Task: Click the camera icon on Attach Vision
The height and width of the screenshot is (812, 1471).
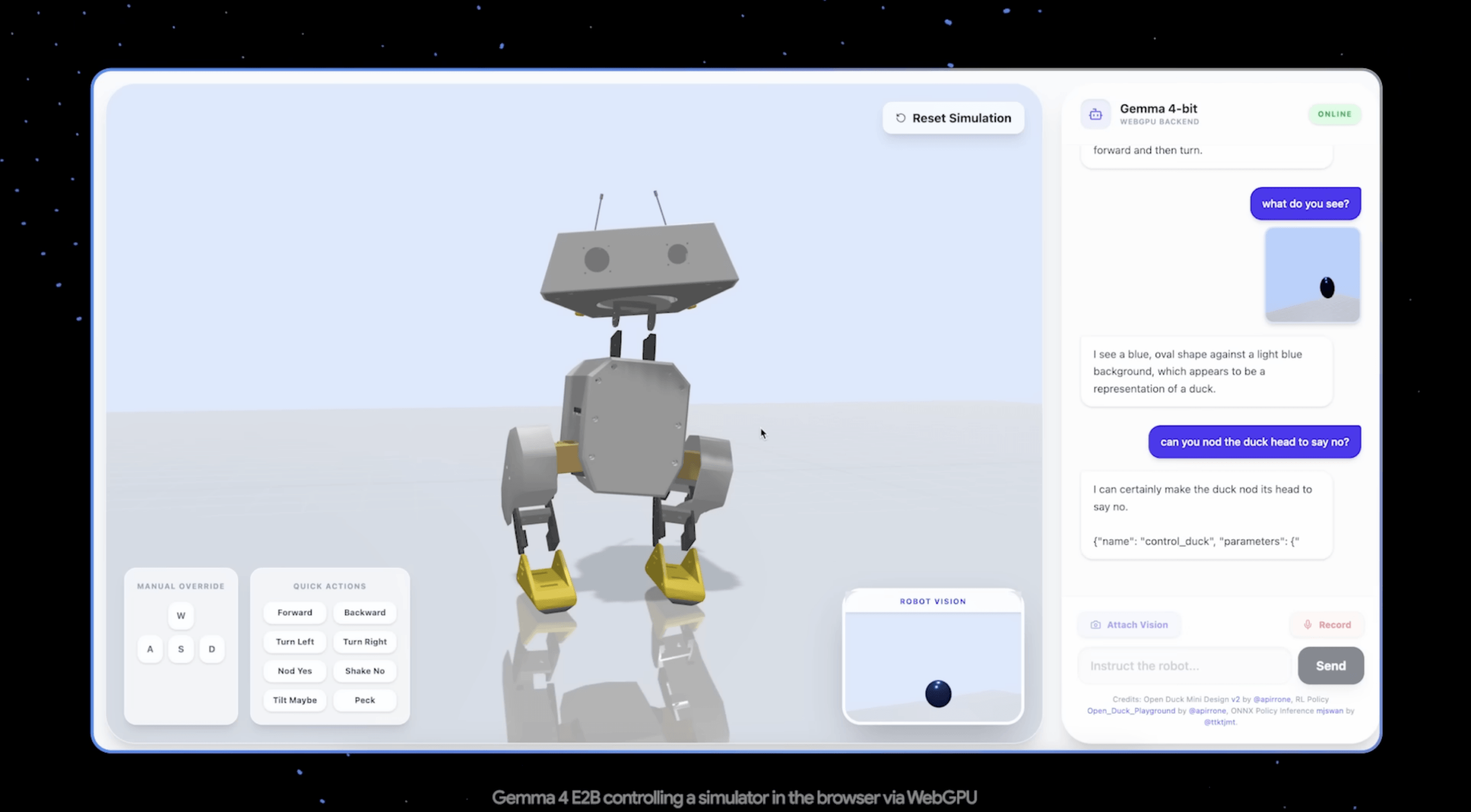Action: click(x=1095, y=625)
